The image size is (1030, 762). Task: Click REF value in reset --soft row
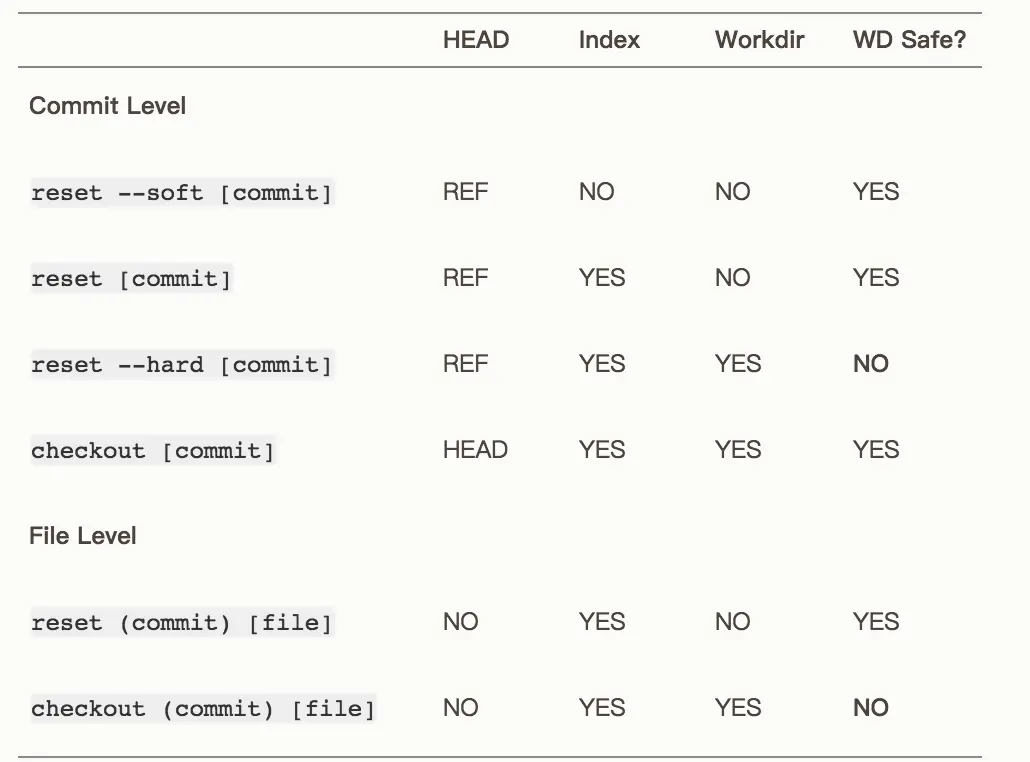coord(465,192)
